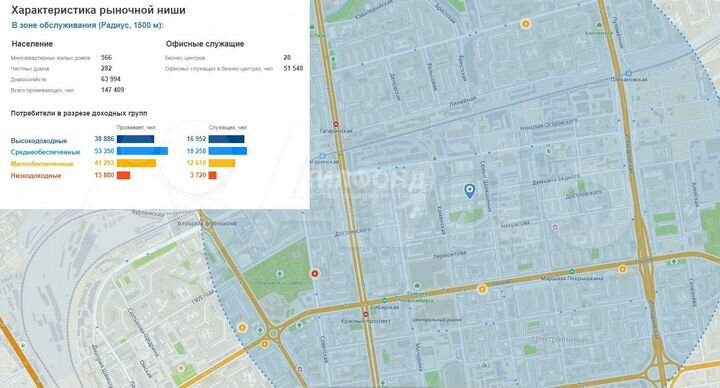Click the Офисные служащие section heading
Image resolution: width=720 pixels, height=388 pixels.
coord(205,44)
